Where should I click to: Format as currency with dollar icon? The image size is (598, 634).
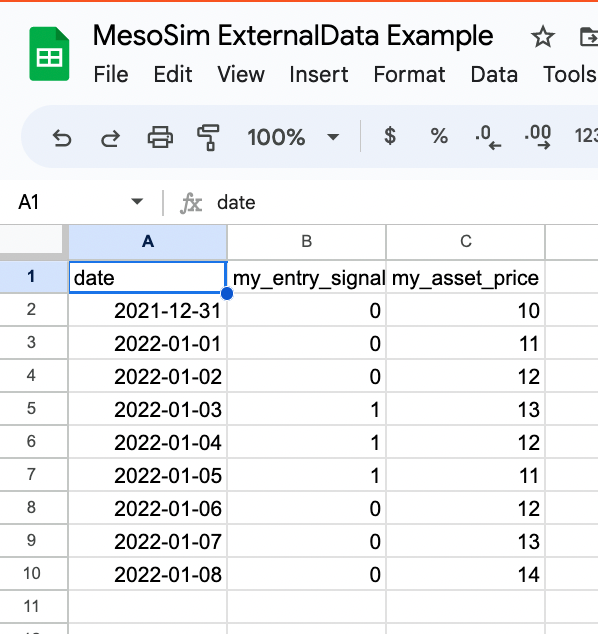(x=390, y=136)
